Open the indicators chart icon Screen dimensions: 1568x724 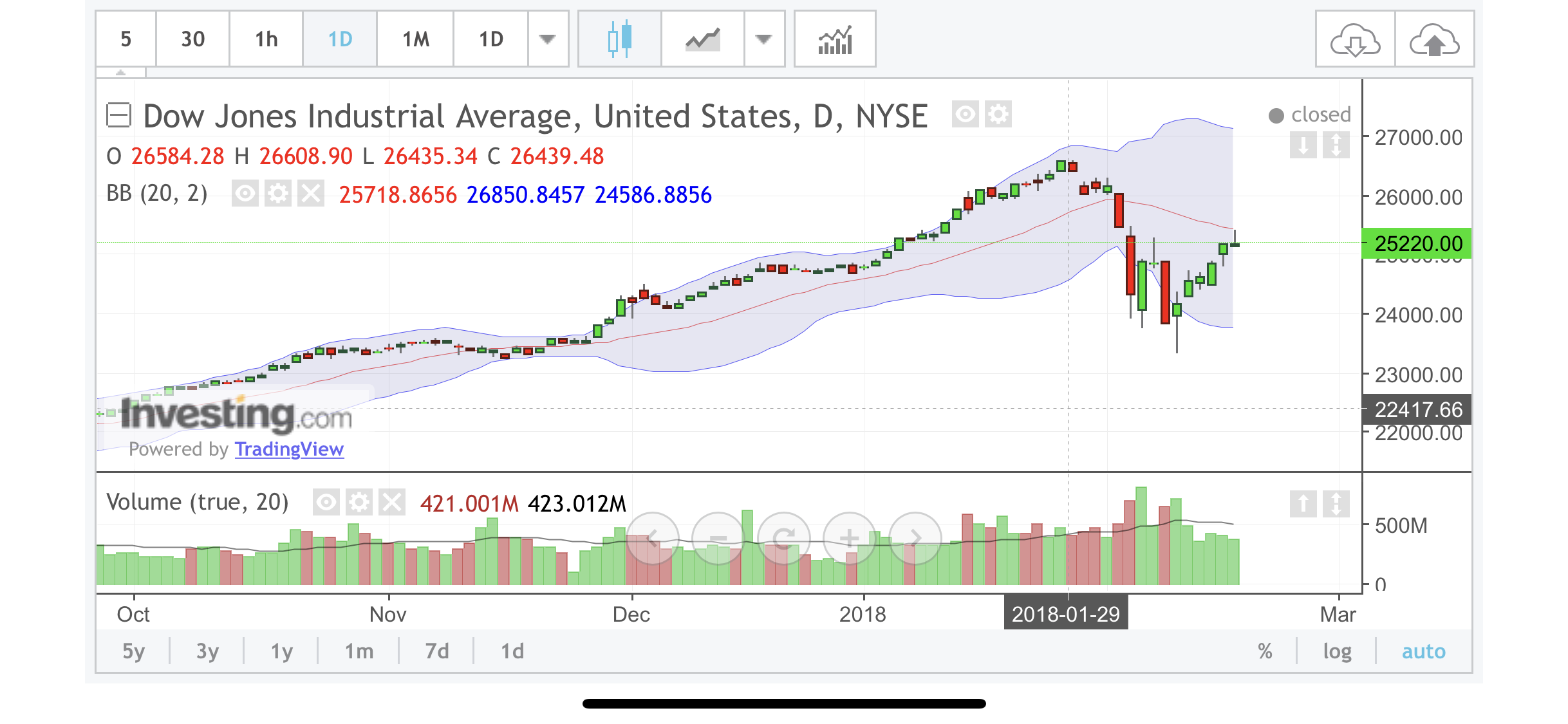click(x=835, y=39)
